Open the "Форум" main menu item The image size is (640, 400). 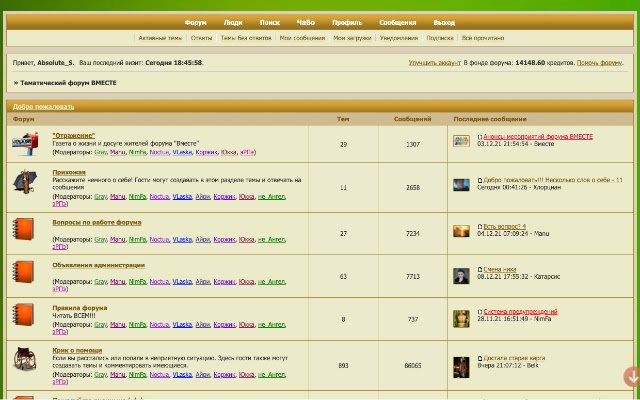coord(195,21)
